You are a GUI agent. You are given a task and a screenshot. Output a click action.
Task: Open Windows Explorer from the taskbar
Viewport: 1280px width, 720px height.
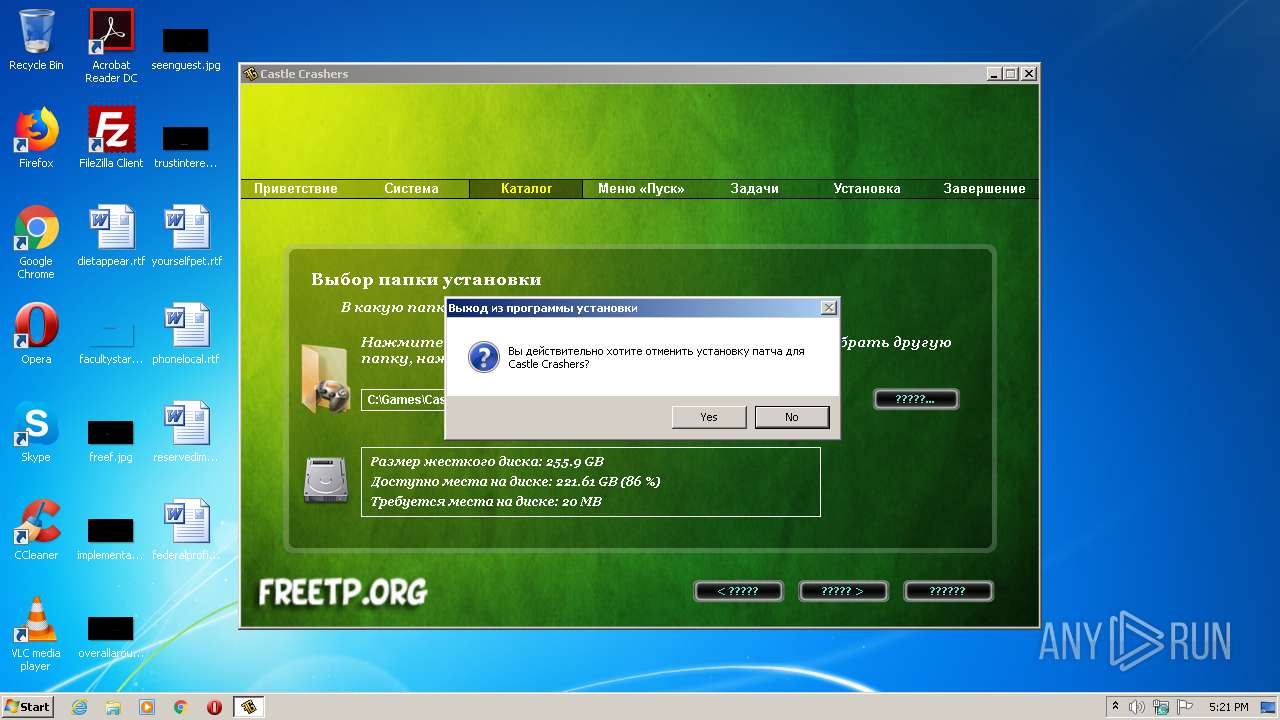[113, 707]
